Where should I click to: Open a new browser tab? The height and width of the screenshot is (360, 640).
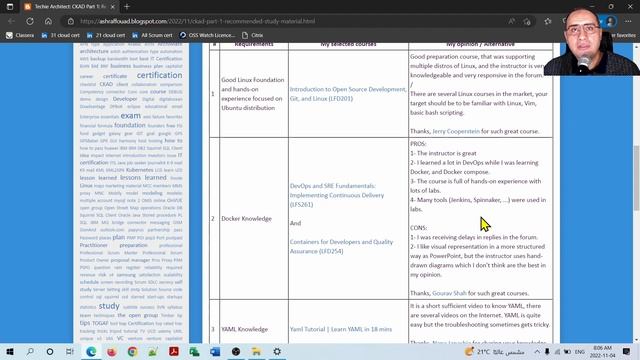click(x=127, y=7)
